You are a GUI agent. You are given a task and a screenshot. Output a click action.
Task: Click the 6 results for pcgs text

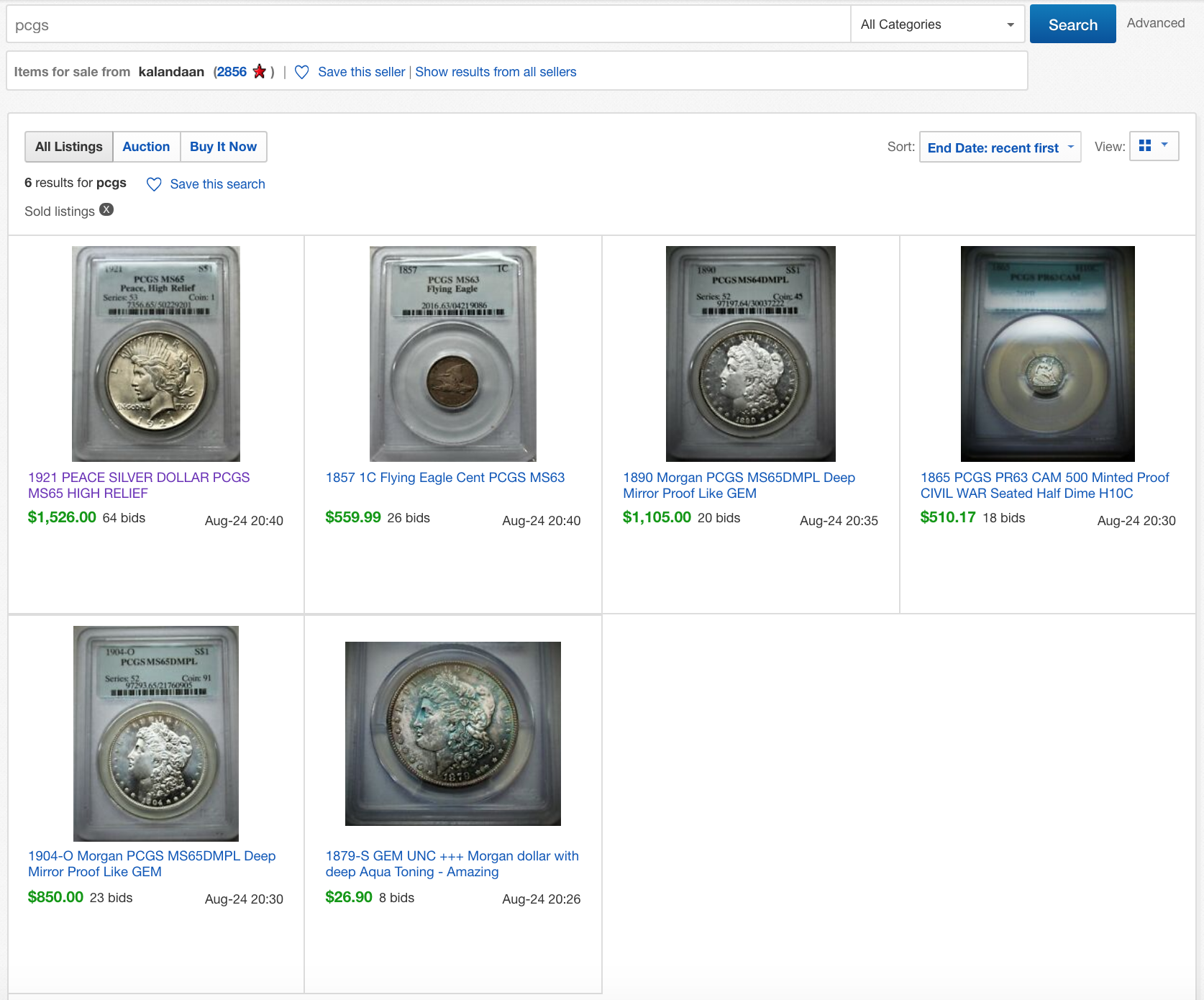pos(76,183)
